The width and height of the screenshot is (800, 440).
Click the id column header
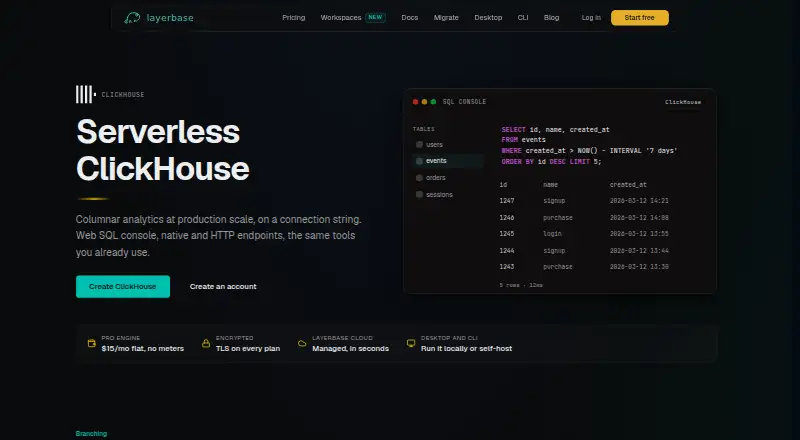tap(503, 185)
